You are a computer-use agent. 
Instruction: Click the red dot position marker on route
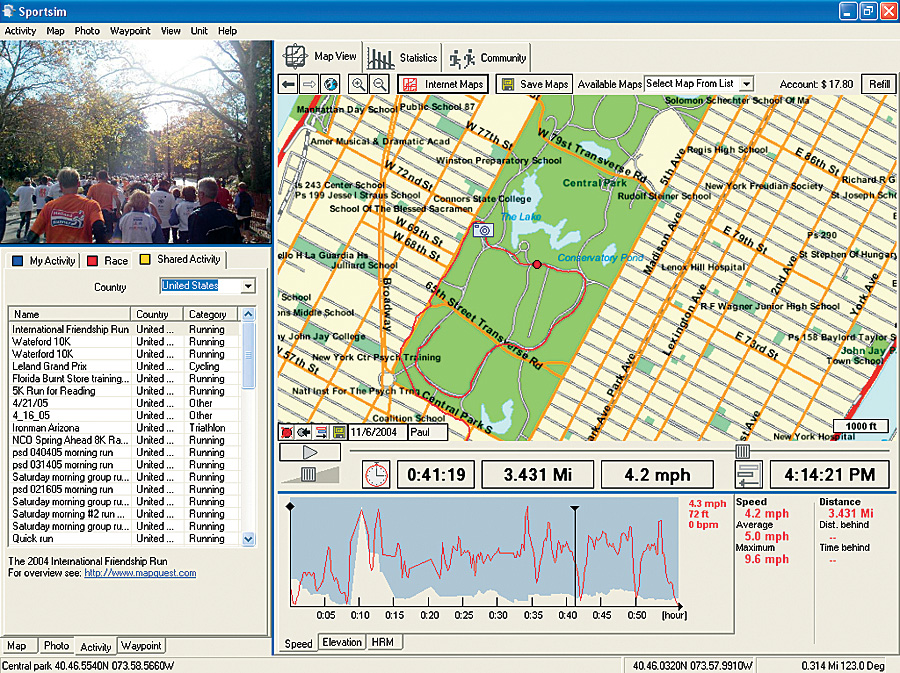tap(537, 264)
